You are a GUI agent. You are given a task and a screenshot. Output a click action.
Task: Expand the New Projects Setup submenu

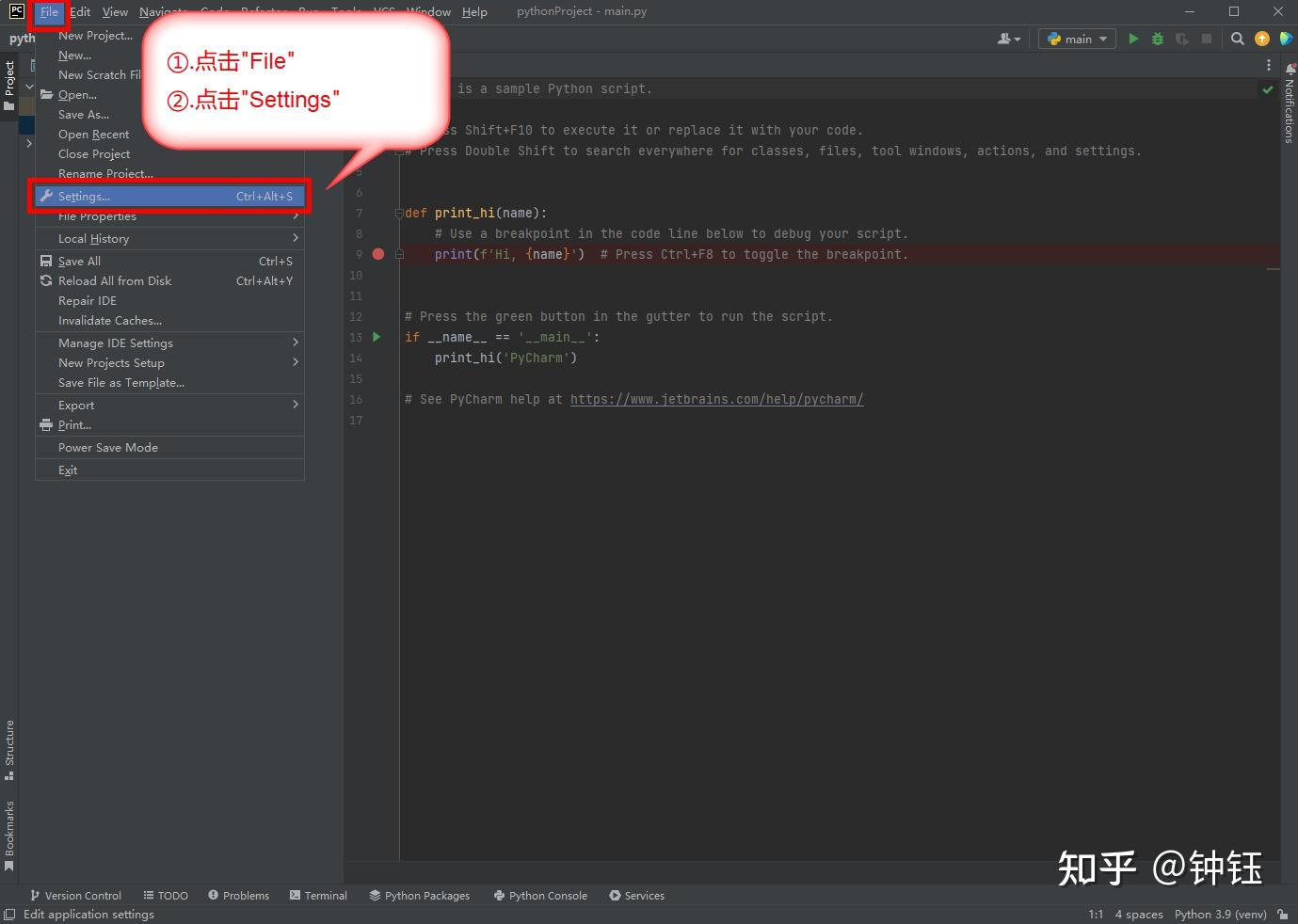pyautogui.click(x=169, y=362)
